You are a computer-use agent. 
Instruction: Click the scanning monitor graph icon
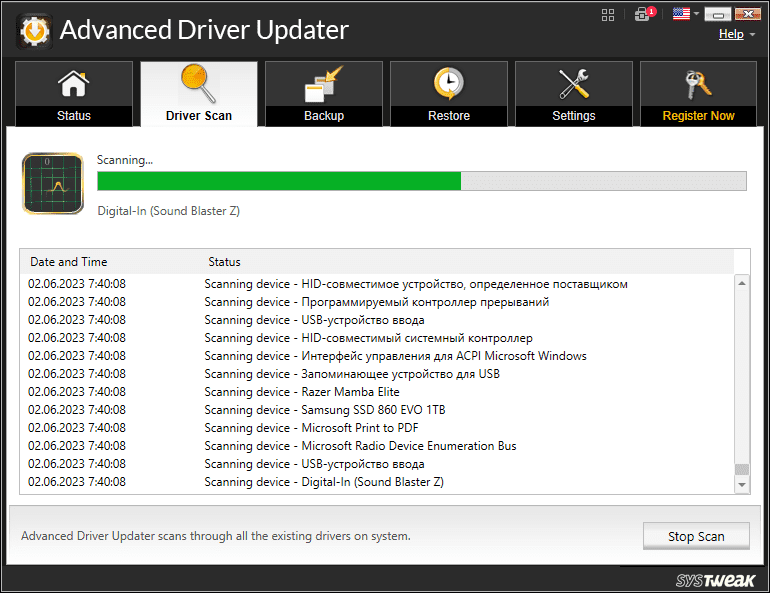coord(53,184)
